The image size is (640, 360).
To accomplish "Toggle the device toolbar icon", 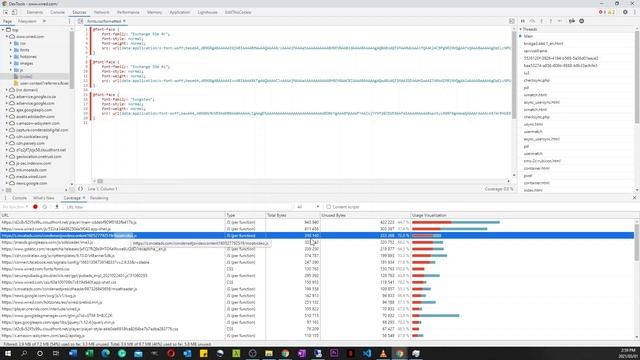I will [x=14, y=12].
